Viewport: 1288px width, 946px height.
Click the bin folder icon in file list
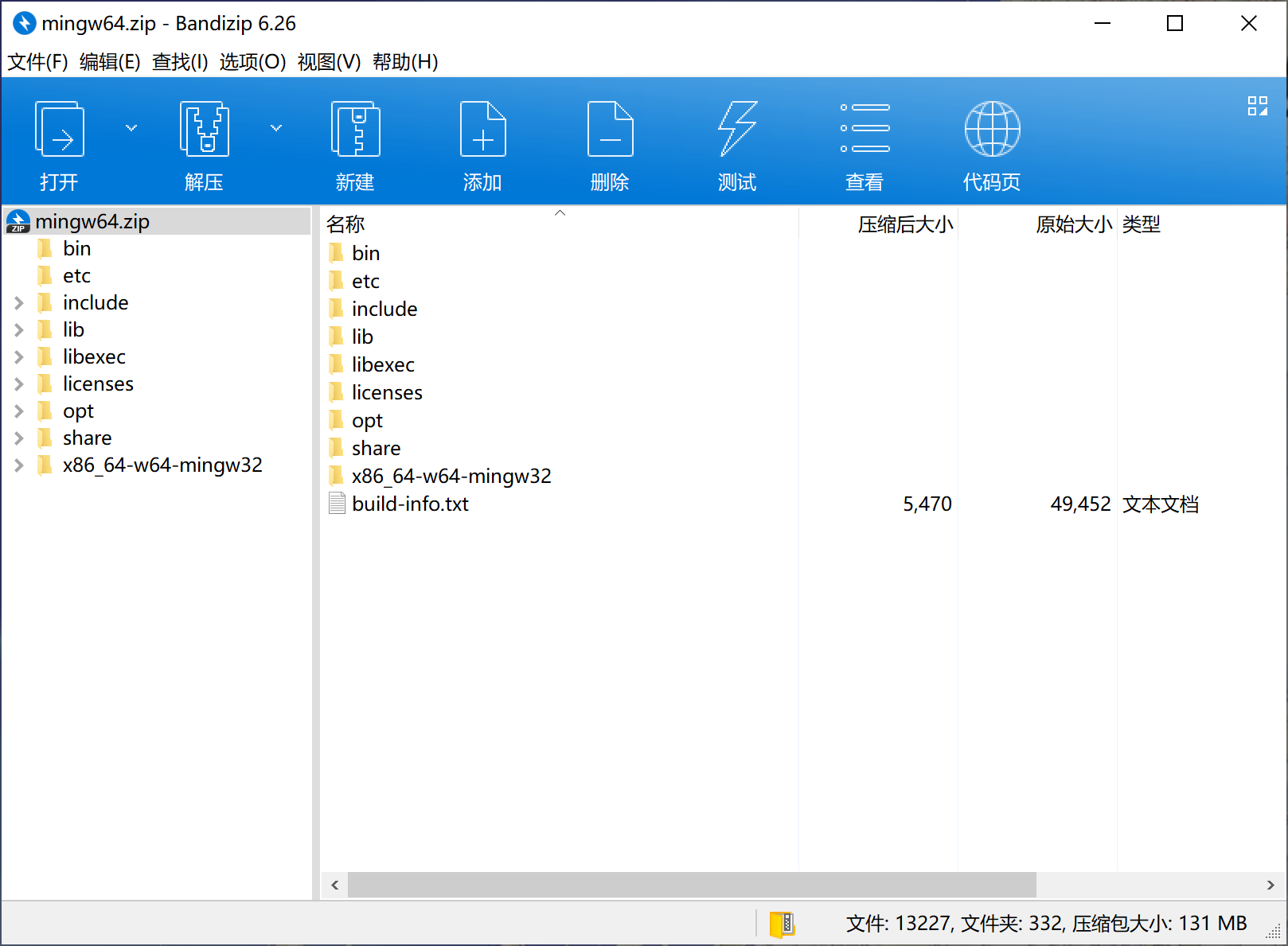[337, 253]
